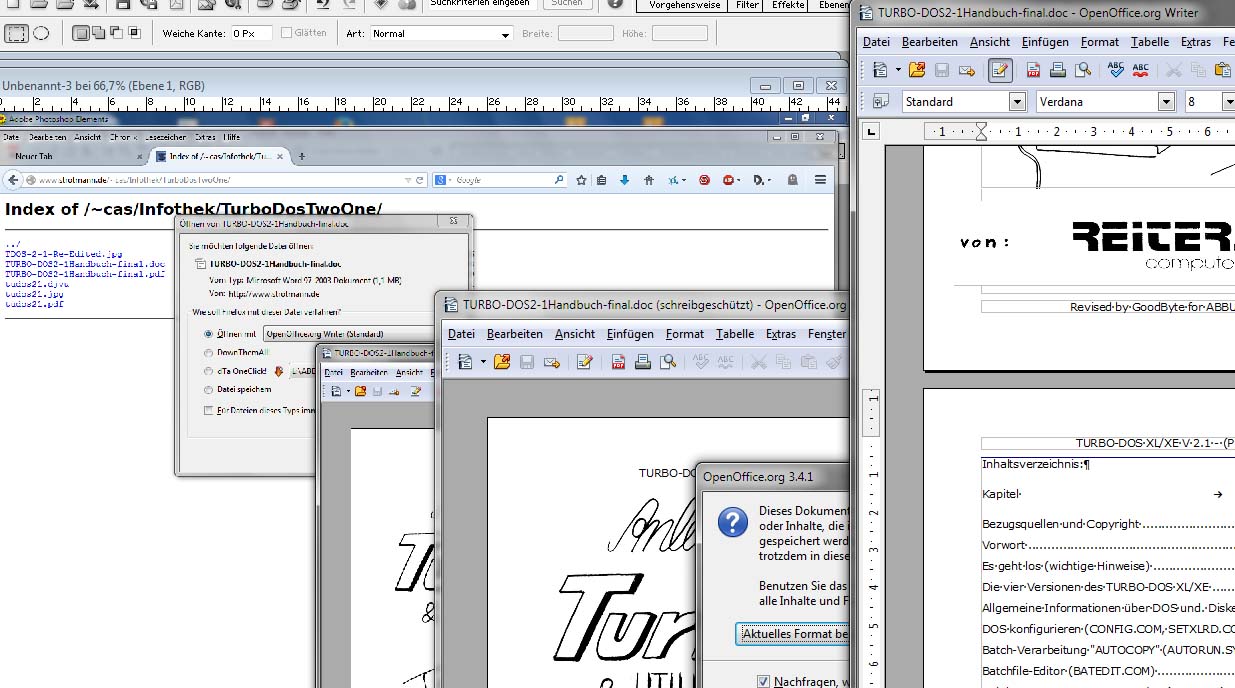Click the Suchen button in Photoshop Elements
This screenshot has width=1235, height=688.
click(x=567, y=3)
